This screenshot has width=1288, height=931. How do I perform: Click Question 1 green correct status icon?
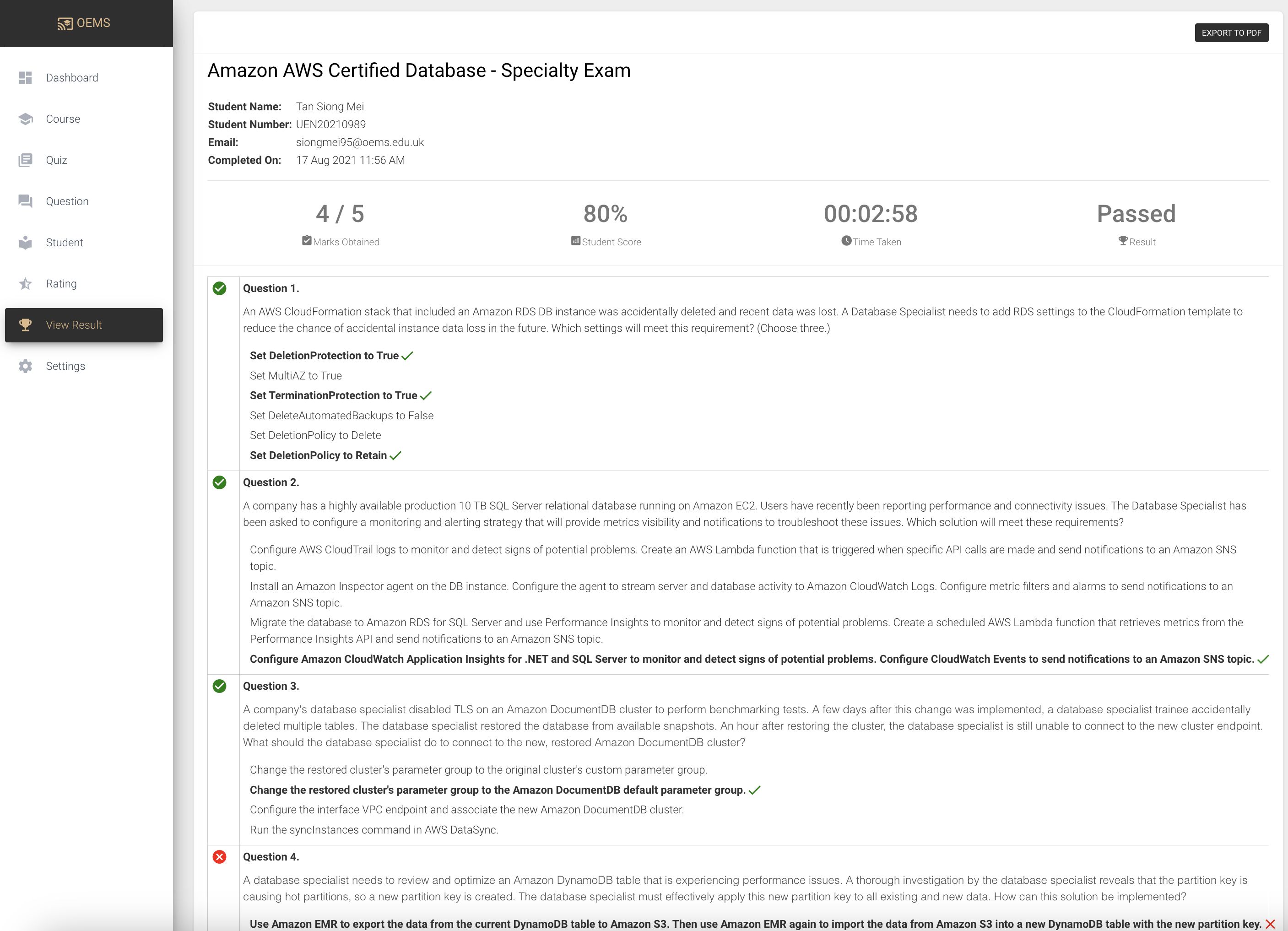point(219,288)
